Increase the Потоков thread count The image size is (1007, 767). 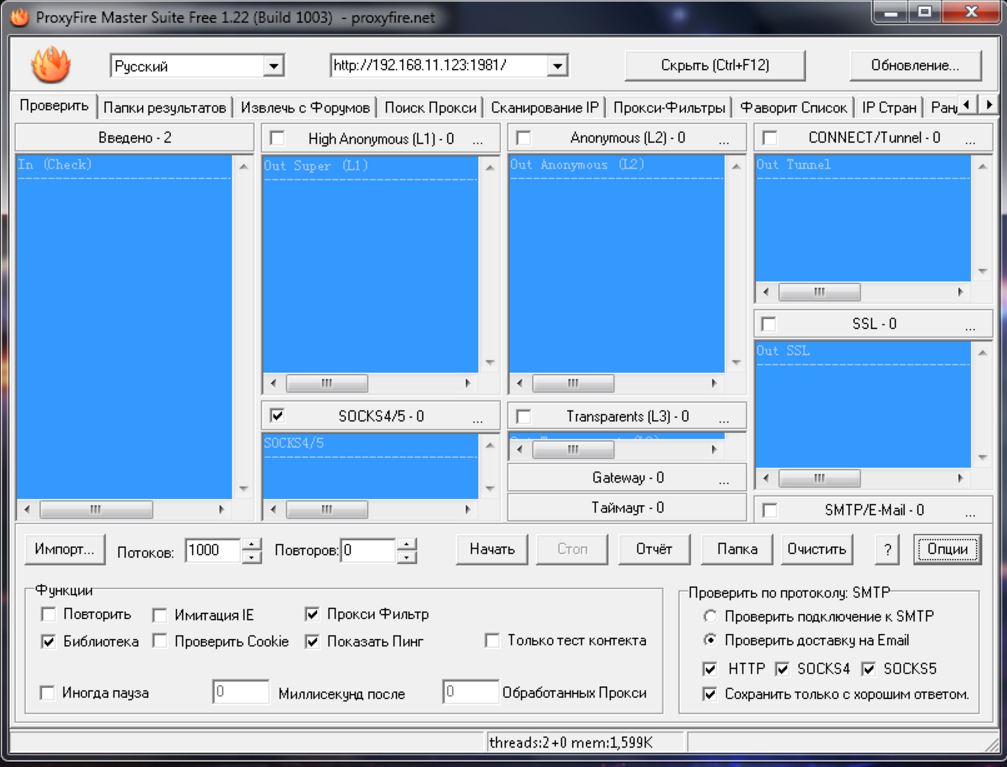(x=252, y=544)
